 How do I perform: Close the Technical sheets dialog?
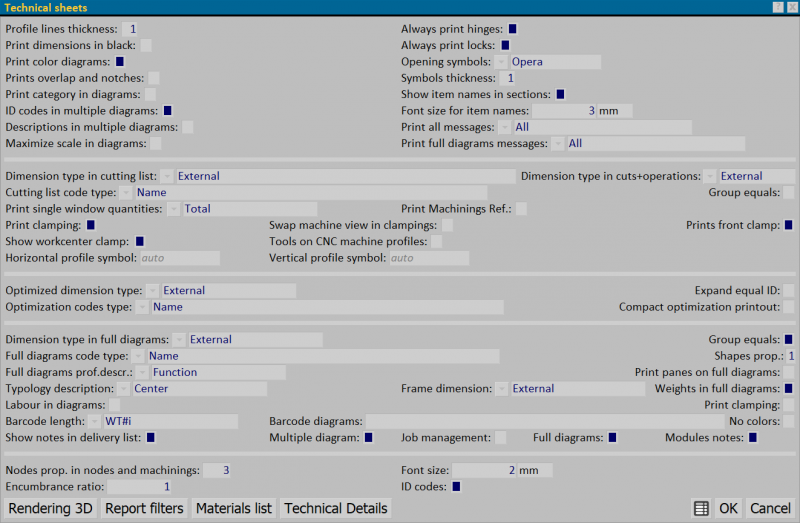tap(792, 7)
